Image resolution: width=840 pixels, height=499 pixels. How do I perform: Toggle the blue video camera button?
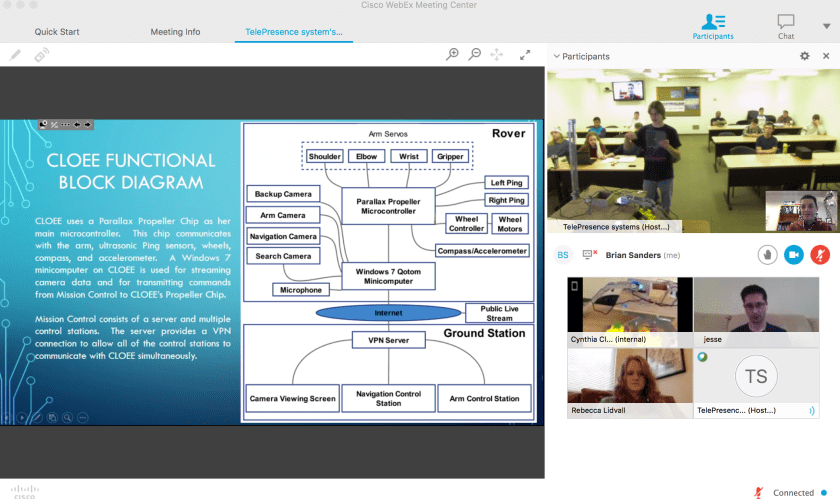point(794,255)
